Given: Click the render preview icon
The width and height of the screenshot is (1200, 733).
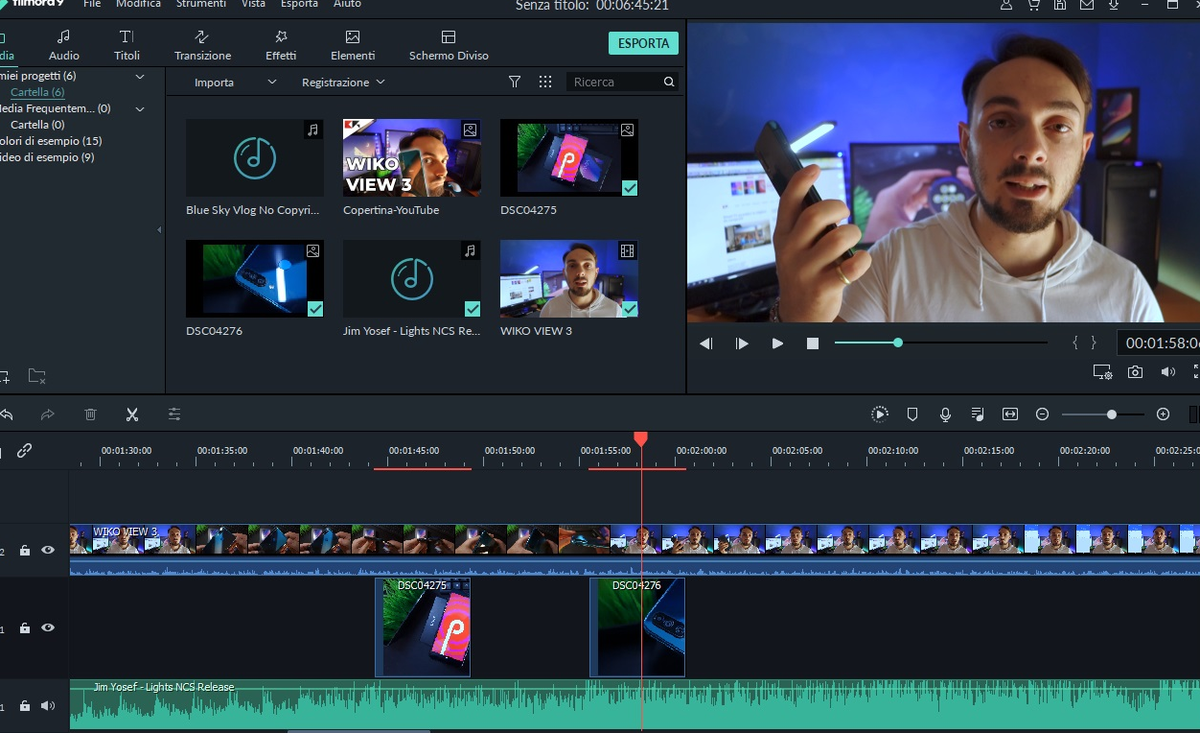Looking at the screenshot, I should click(x=879, y=414).
